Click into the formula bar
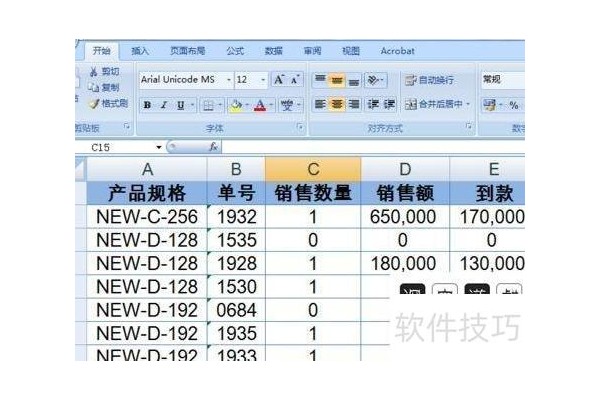This screenshot has height=400, width=600. click(373, 147)
